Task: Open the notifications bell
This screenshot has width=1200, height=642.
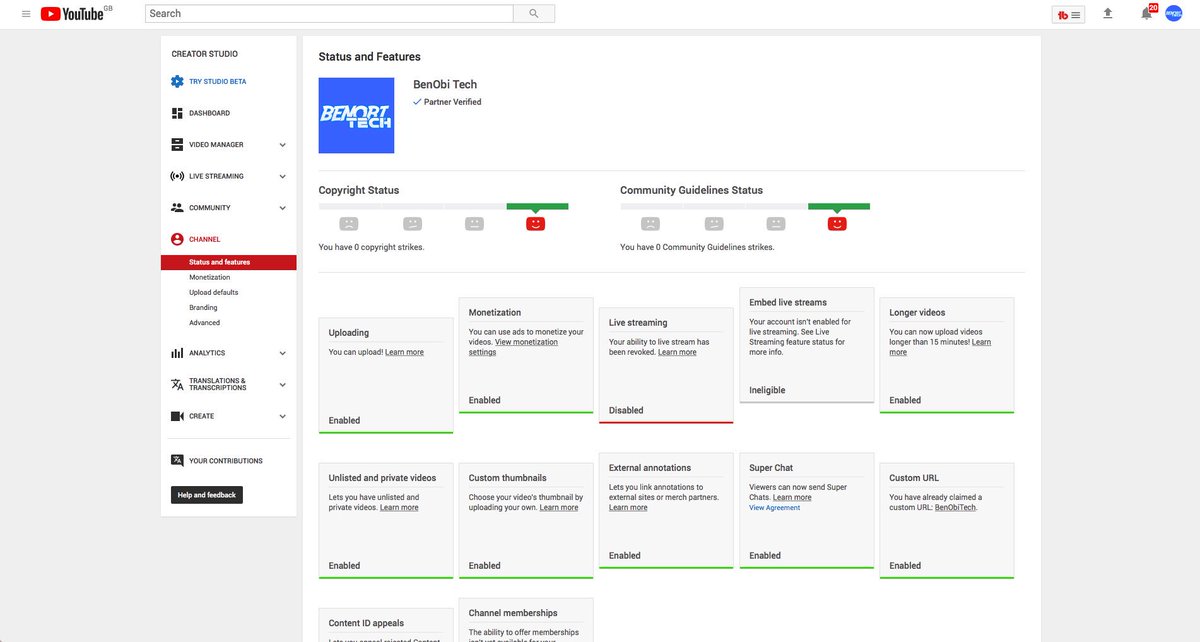Action: (x=1147, y=13)
